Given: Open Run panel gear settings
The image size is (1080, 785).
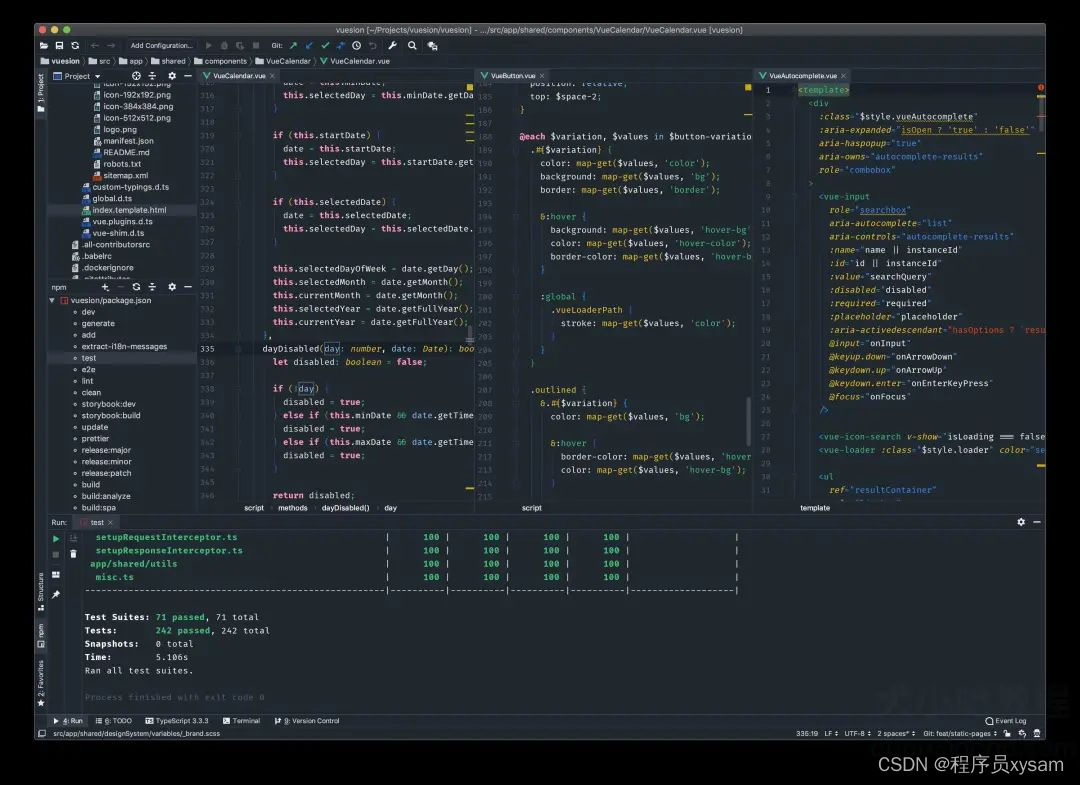Looking at the screenshot, I should click(x=1021, y=522).
